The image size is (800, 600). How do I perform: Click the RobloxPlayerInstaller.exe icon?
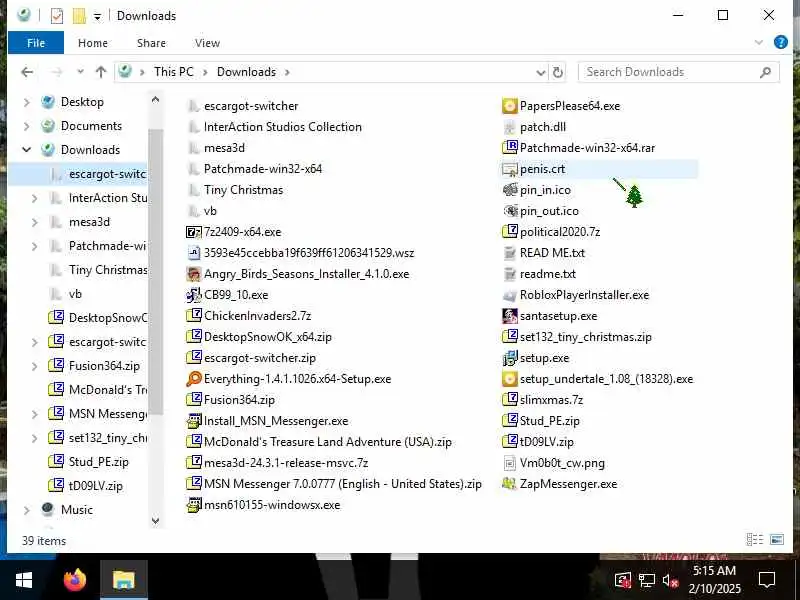[x=509, y=295]
